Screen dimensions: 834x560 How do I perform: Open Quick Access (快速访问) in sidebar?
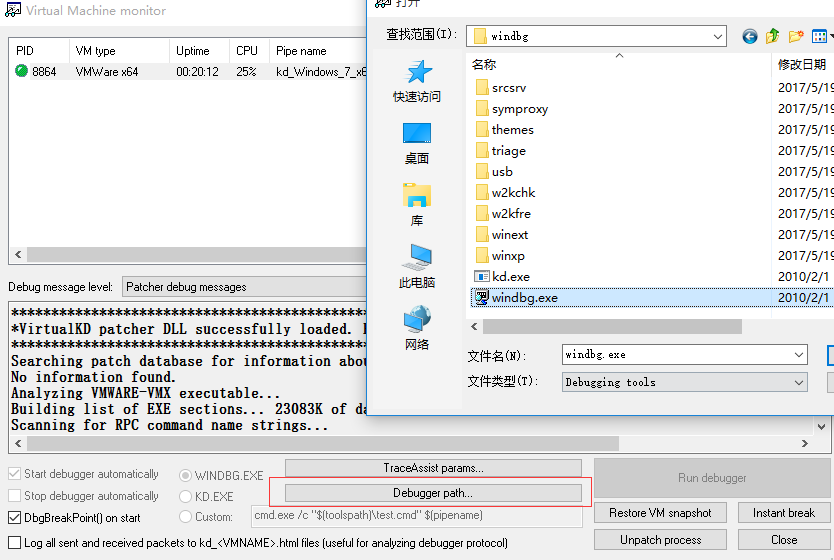[416, 81]
